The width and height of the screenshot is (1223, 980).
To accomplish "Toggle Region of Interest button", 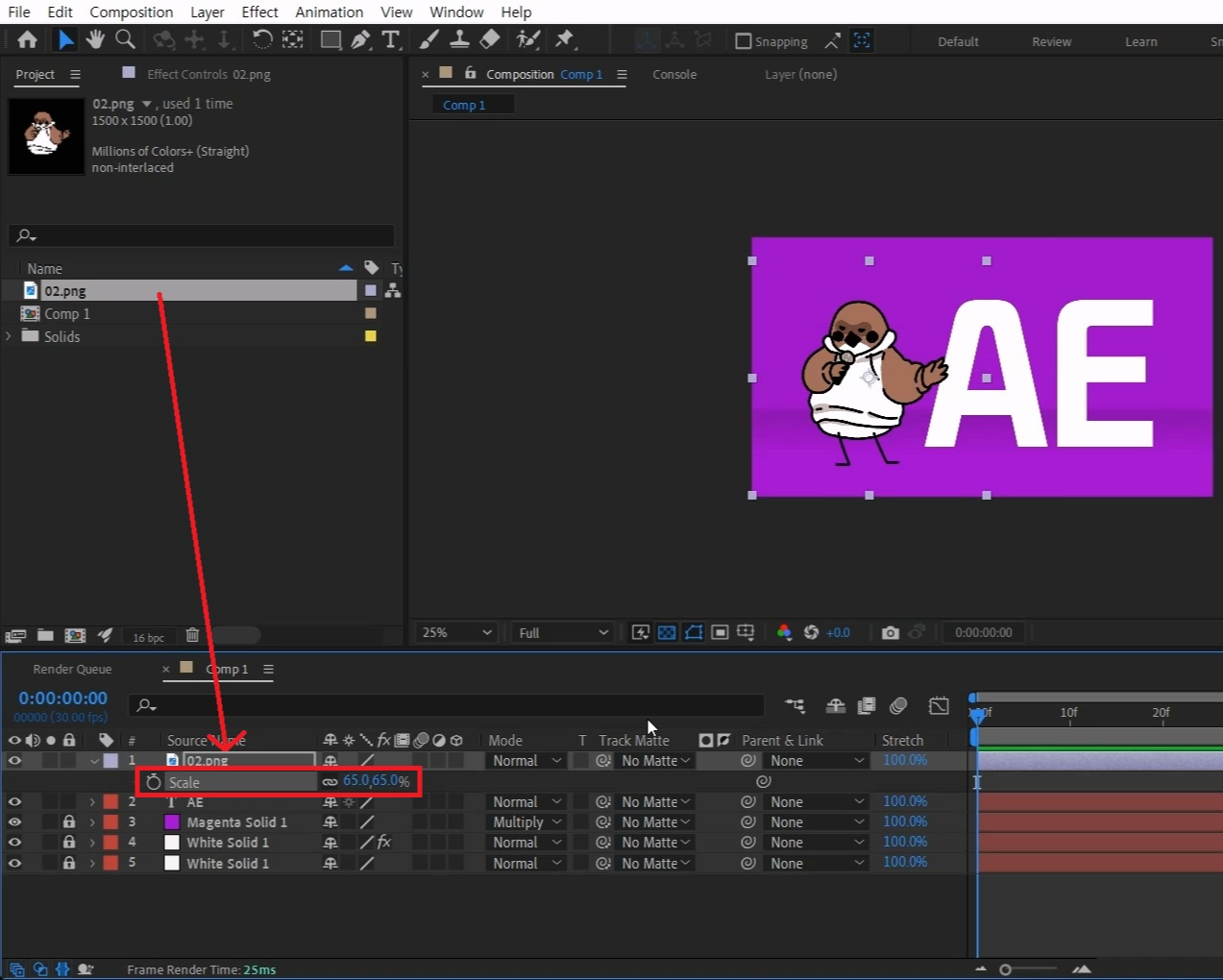I will coord(720,632).
